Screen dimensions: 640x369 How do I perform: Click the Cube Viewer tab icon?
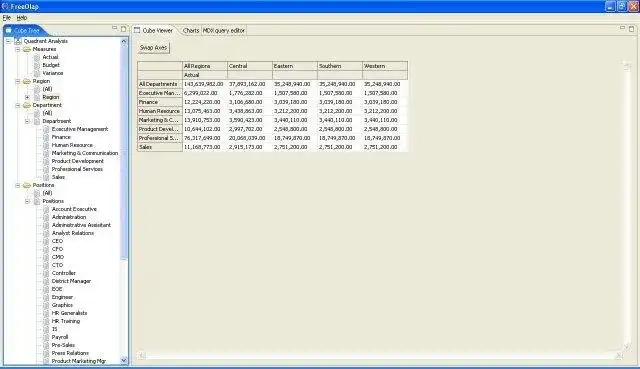pos(137,30)
